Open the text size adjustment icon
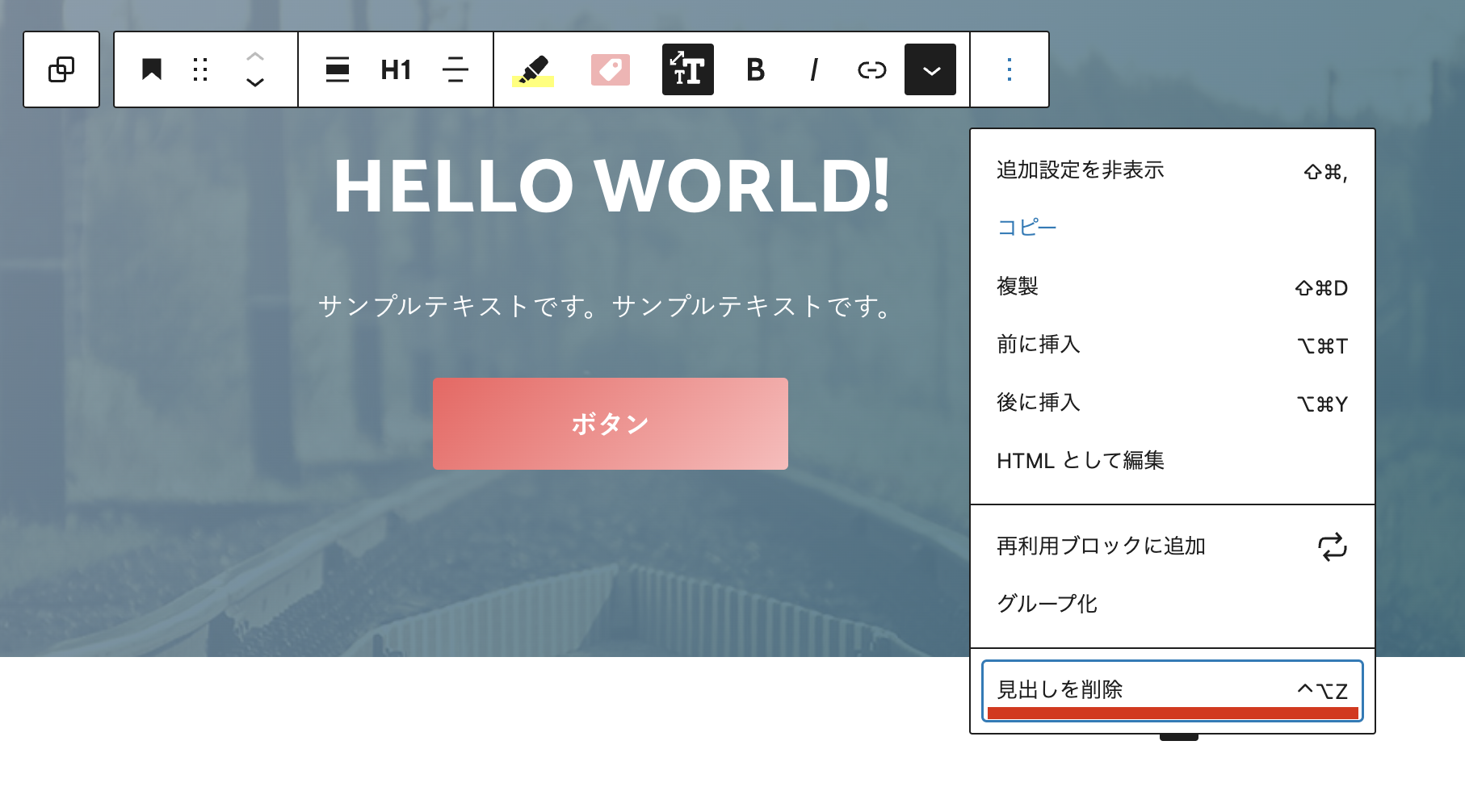The width and height of the screenshot is (1465, 812). pyautogui.click(x=687, y=70)
